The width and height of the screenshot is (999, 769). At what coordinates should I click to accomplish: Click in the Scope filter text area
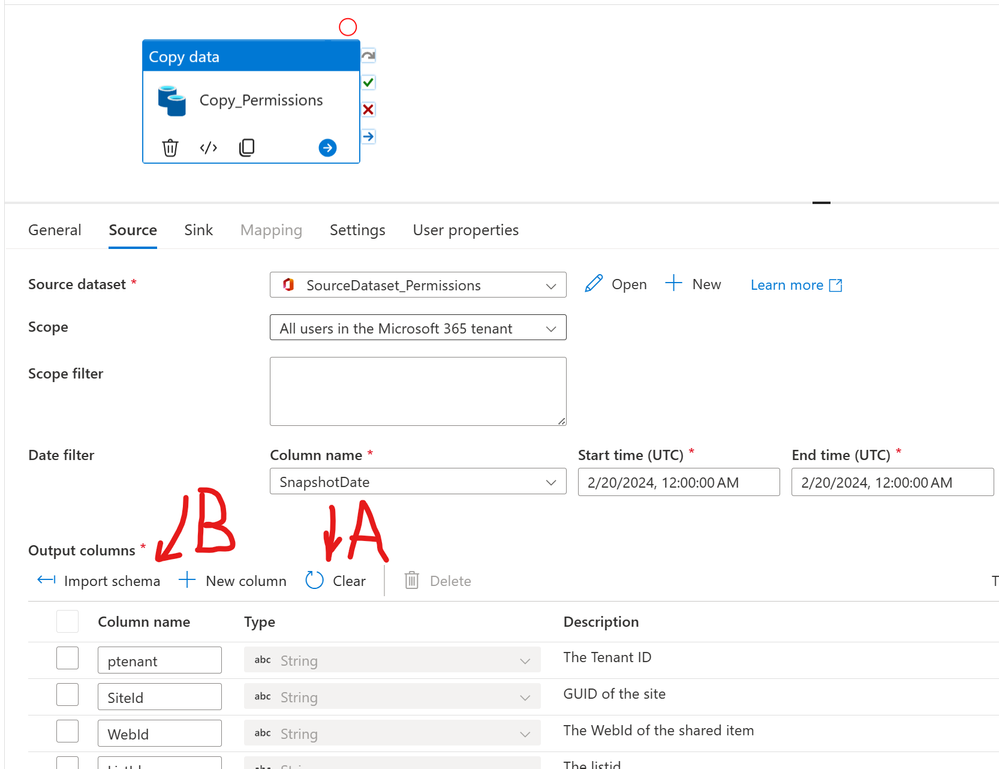click(418, 391)
